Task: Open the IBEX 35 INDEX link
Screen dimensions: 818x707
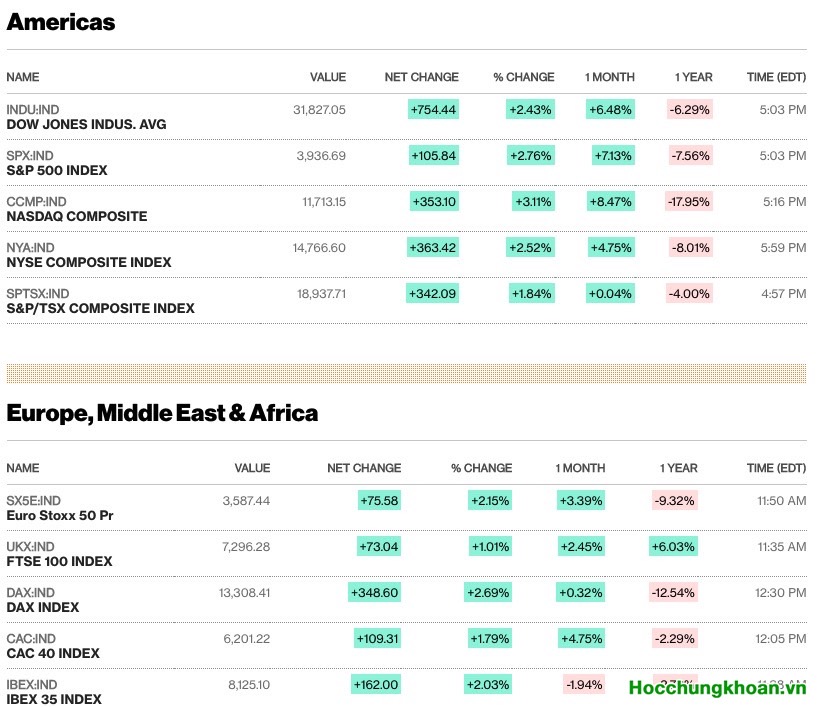Action: pyautogui.click(x=54, y=698)
